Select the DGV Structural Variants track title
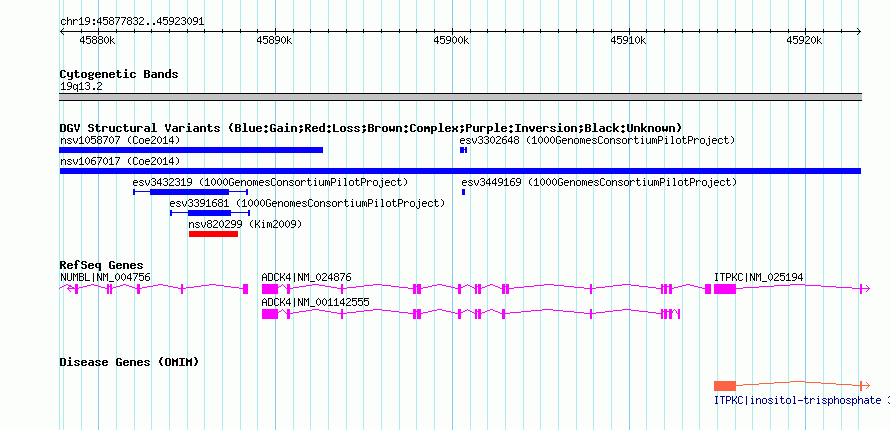 [x=371, y=128]
